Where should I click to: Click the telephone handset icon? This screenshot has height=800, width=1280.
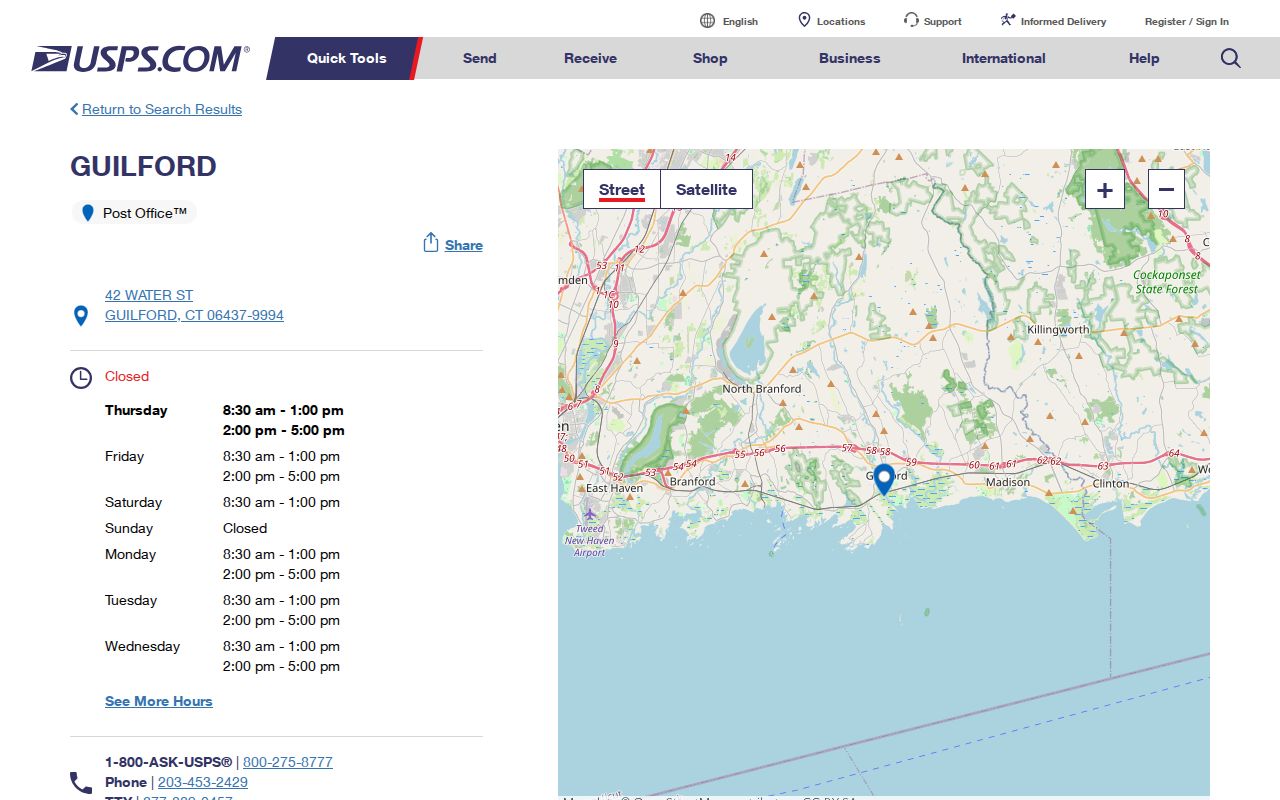coord(81,782)
